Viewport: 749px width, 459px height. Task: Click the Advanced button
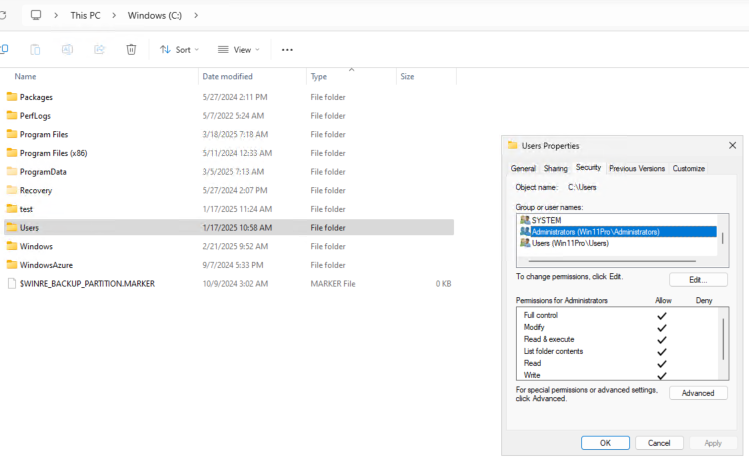[x=698, y=393]
